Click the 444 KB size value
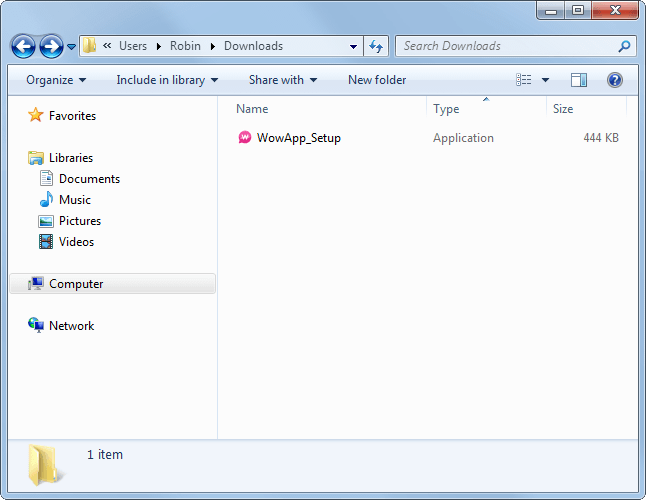The image size is (646, 500). (x=601, y=138)
